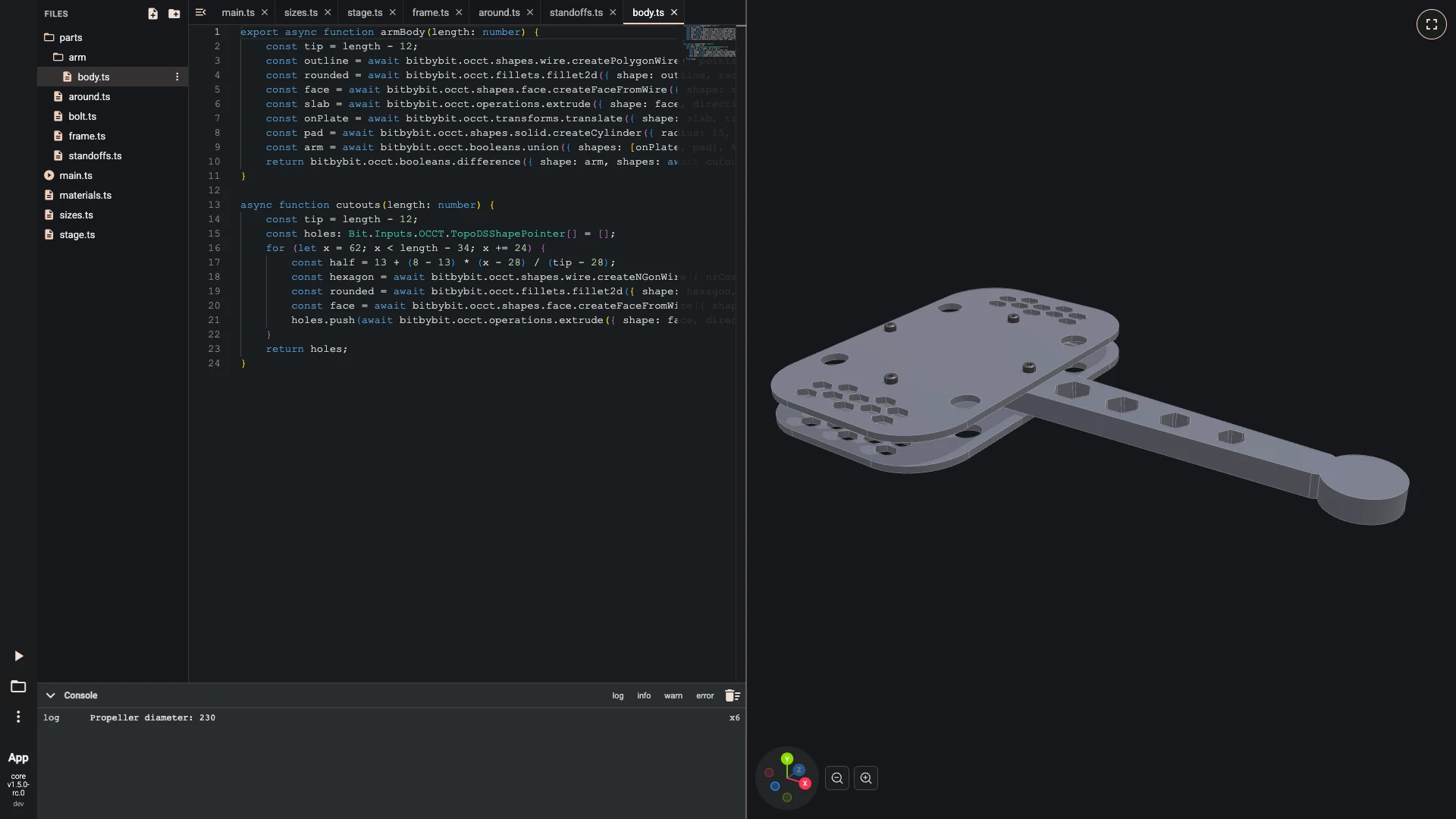Viewport: 1456px width, 819px height.
Task: Open the body.ts options menu
Action: pyautogui.click(x=177, y=77)
